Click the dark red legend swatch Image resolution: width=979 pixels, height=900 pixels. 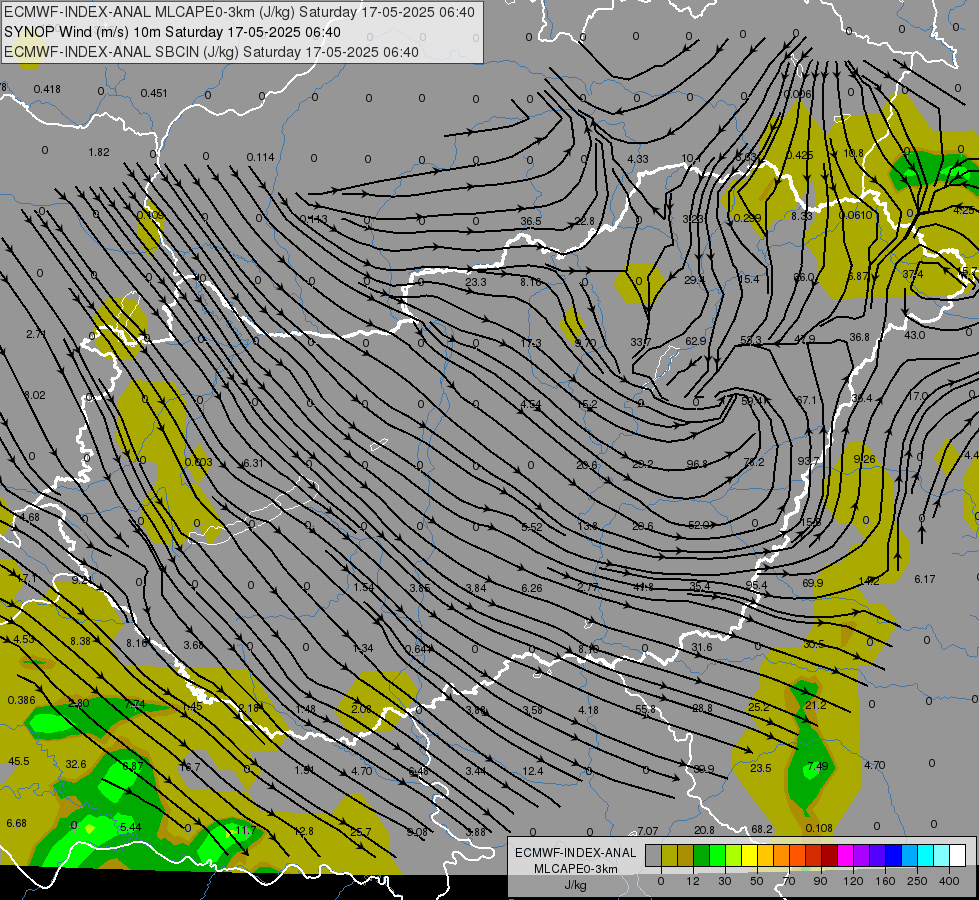830,855
